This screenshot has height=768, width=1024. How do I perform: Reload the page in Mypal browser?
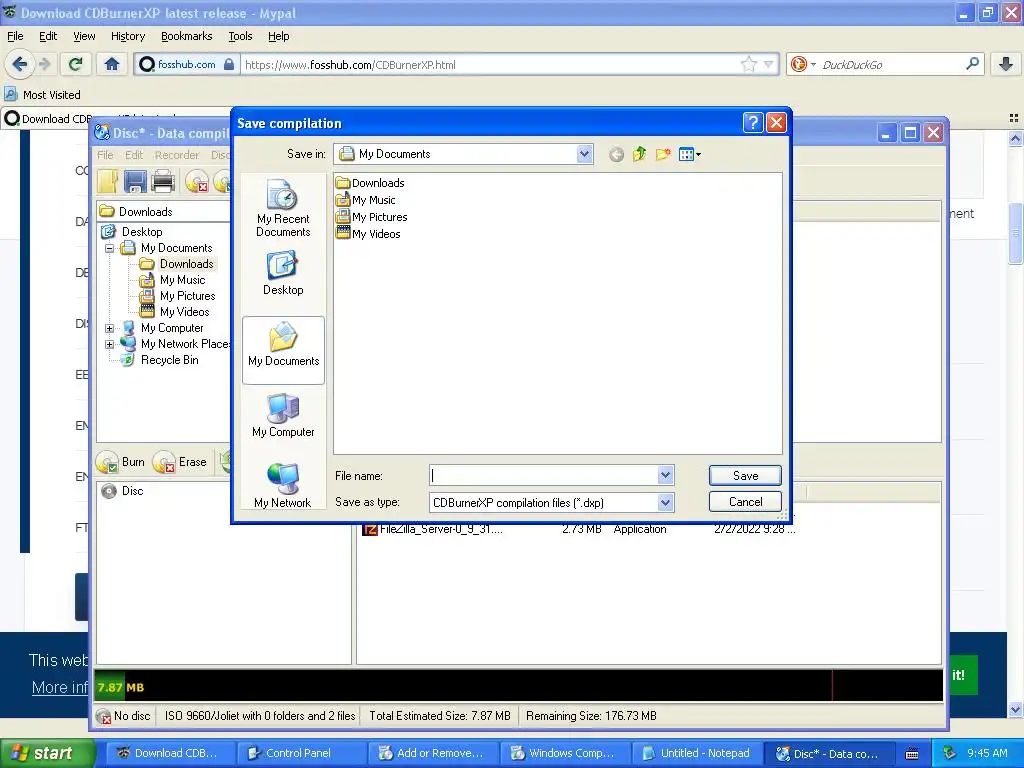click(x=75, y=64)
